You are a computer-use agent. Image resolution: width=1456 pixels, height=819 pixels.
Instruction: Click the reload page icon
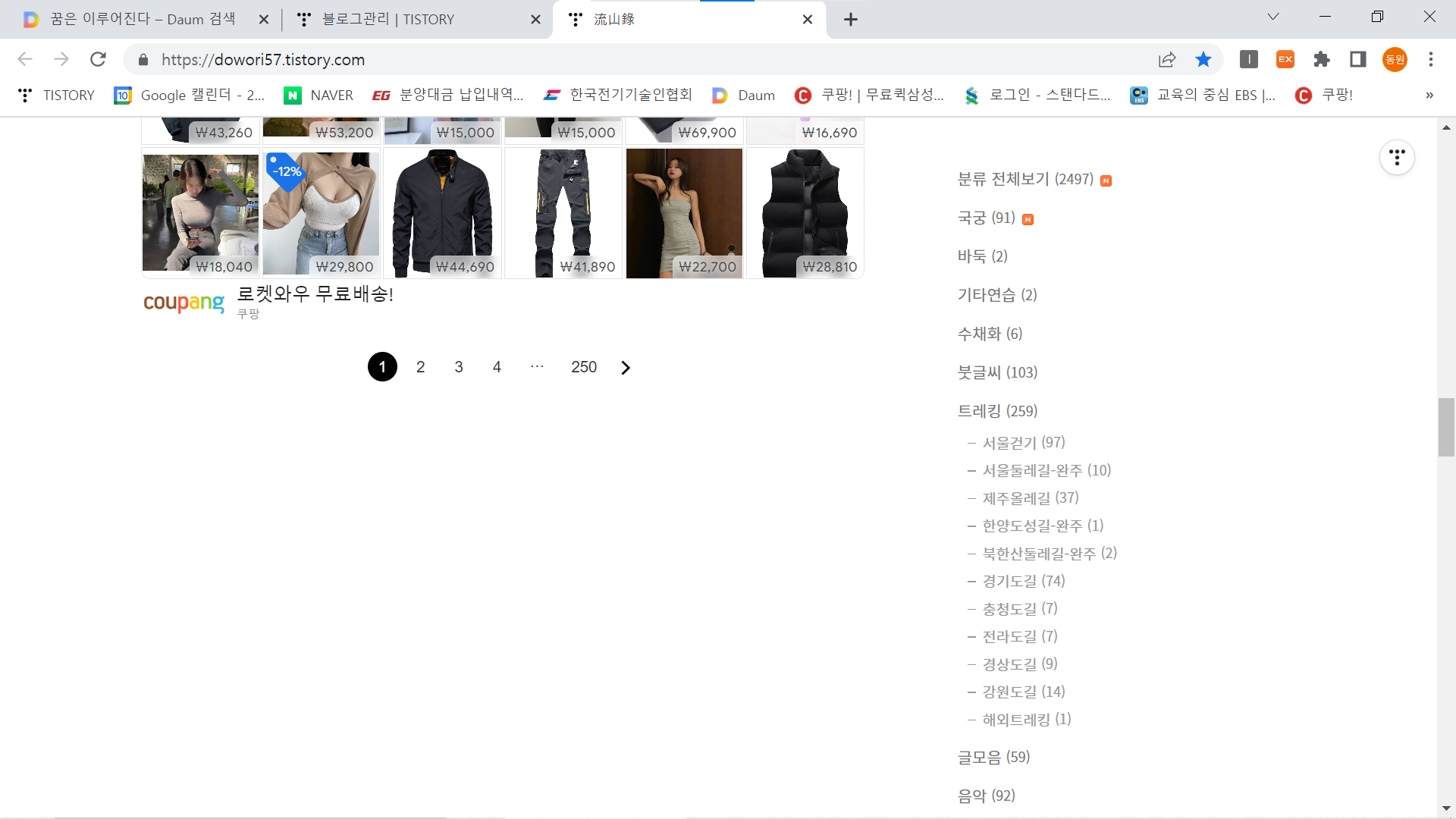point(98,59)
